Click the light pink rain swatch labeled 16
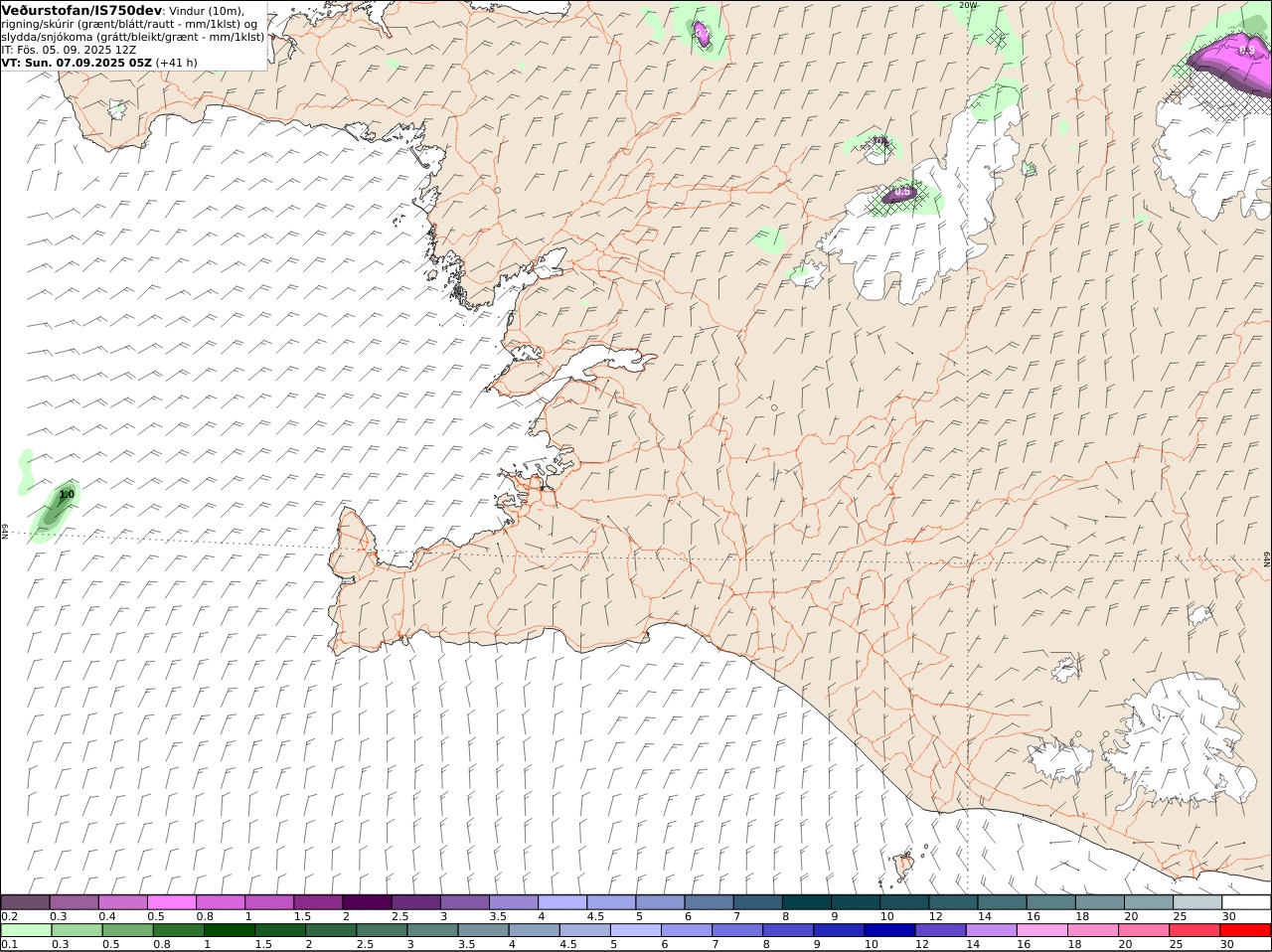Viewport: 1272px width, 952px height. coord(1043,930)
